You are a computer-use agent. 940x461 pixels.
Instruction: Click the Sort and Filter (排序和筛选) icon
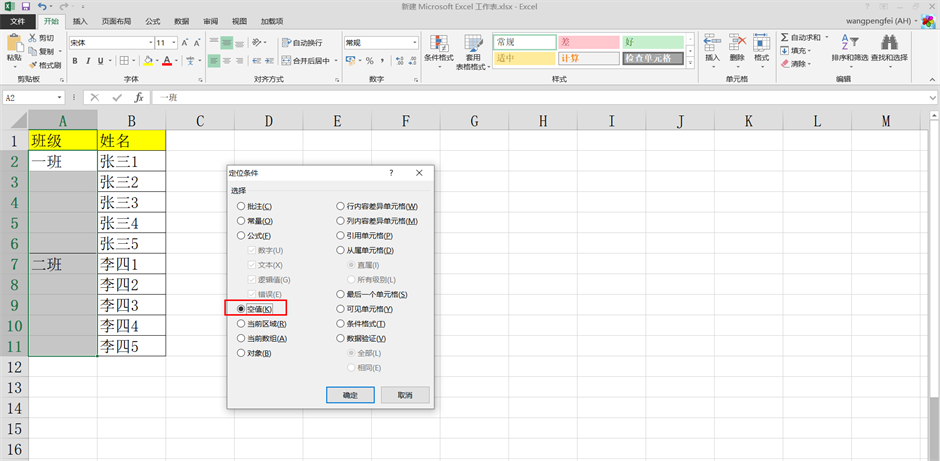pyautogui.click(x=846, y=43)
